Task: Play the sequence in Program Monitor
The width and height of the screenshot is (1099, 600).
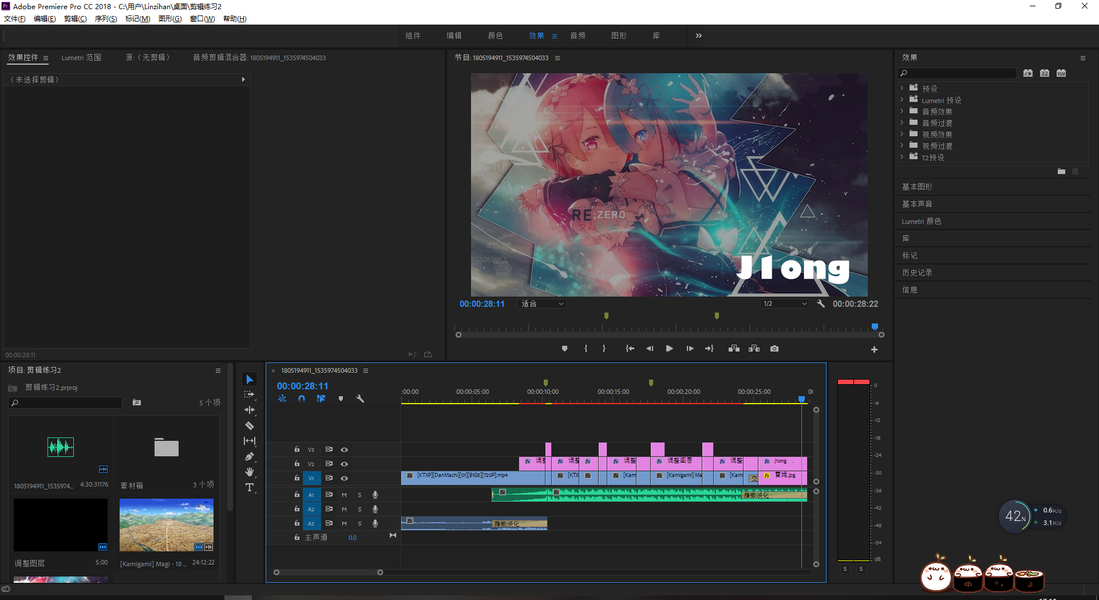Action: 669,348
